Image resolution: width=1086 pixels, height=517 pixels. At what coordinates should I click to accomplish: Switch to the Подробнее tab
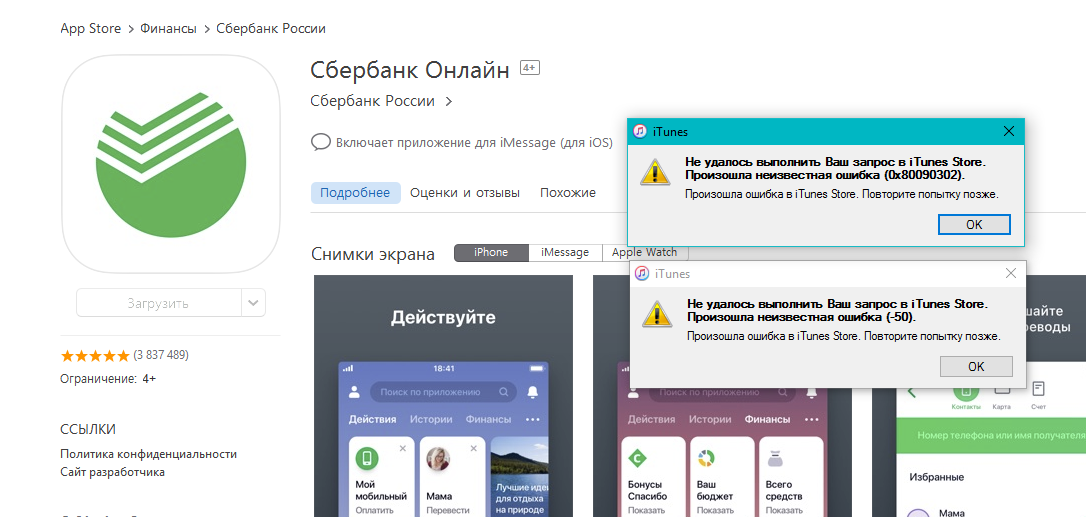355,193
